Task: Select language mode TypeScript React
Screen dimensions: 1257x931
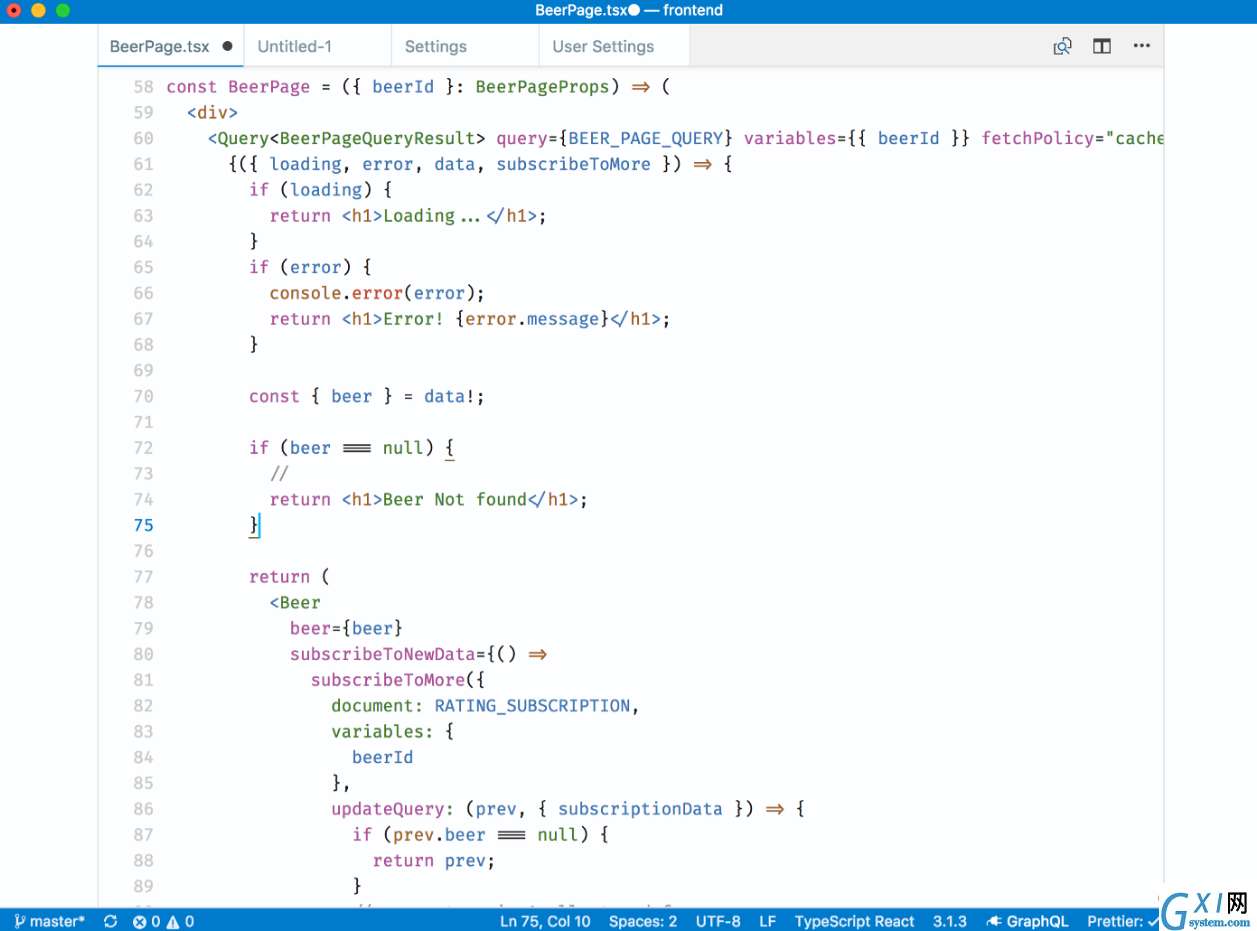Action: [855, 921]
